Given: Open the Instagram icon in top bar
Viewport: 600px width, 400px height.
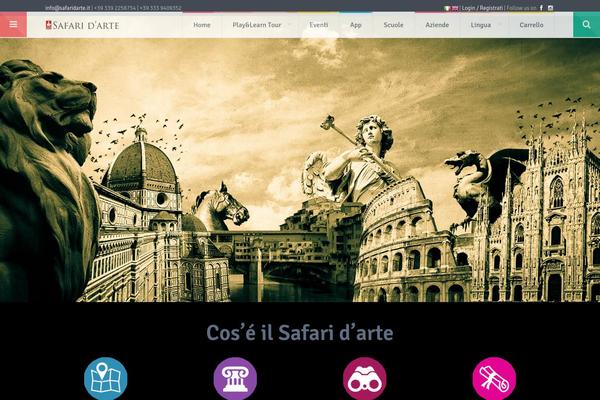Looking at the screenshot, I should point(550,8).
